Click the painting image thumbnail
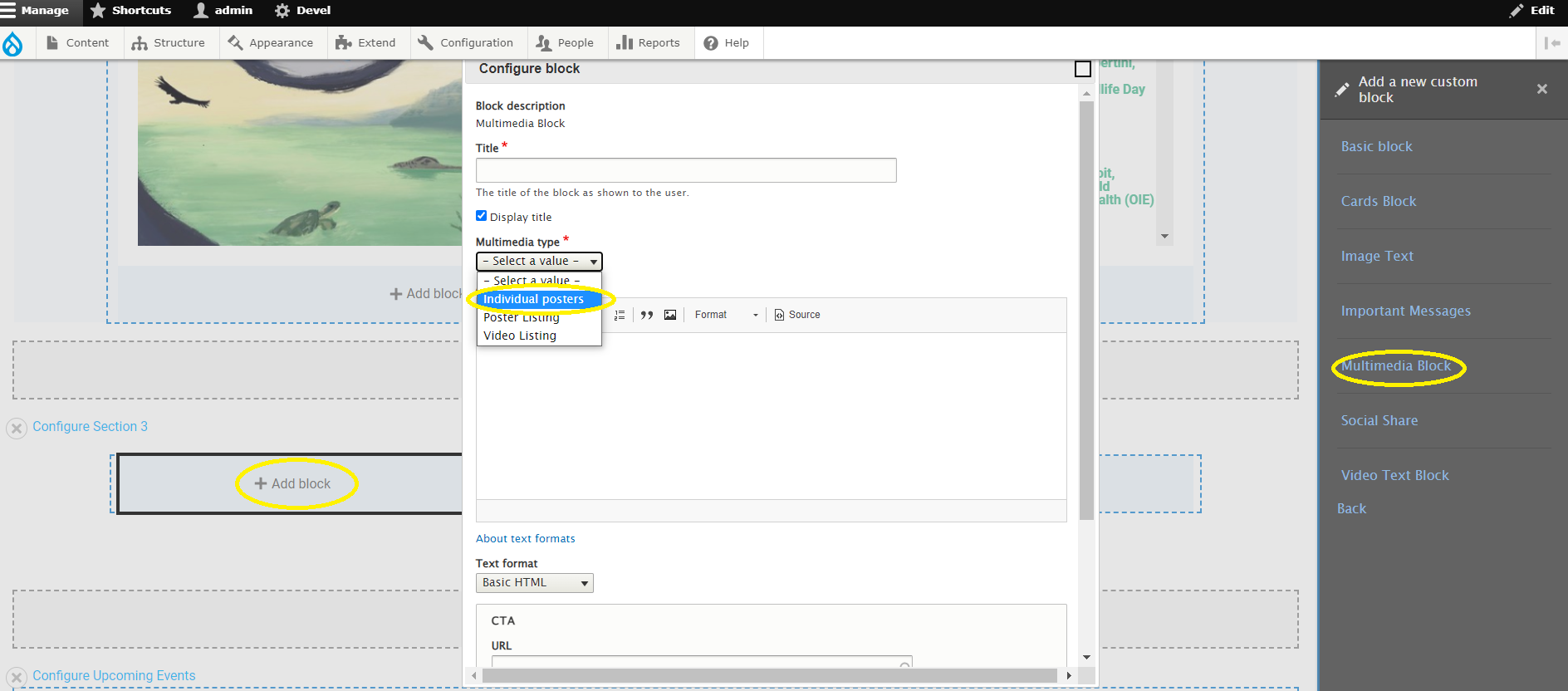 coord(300,153)
